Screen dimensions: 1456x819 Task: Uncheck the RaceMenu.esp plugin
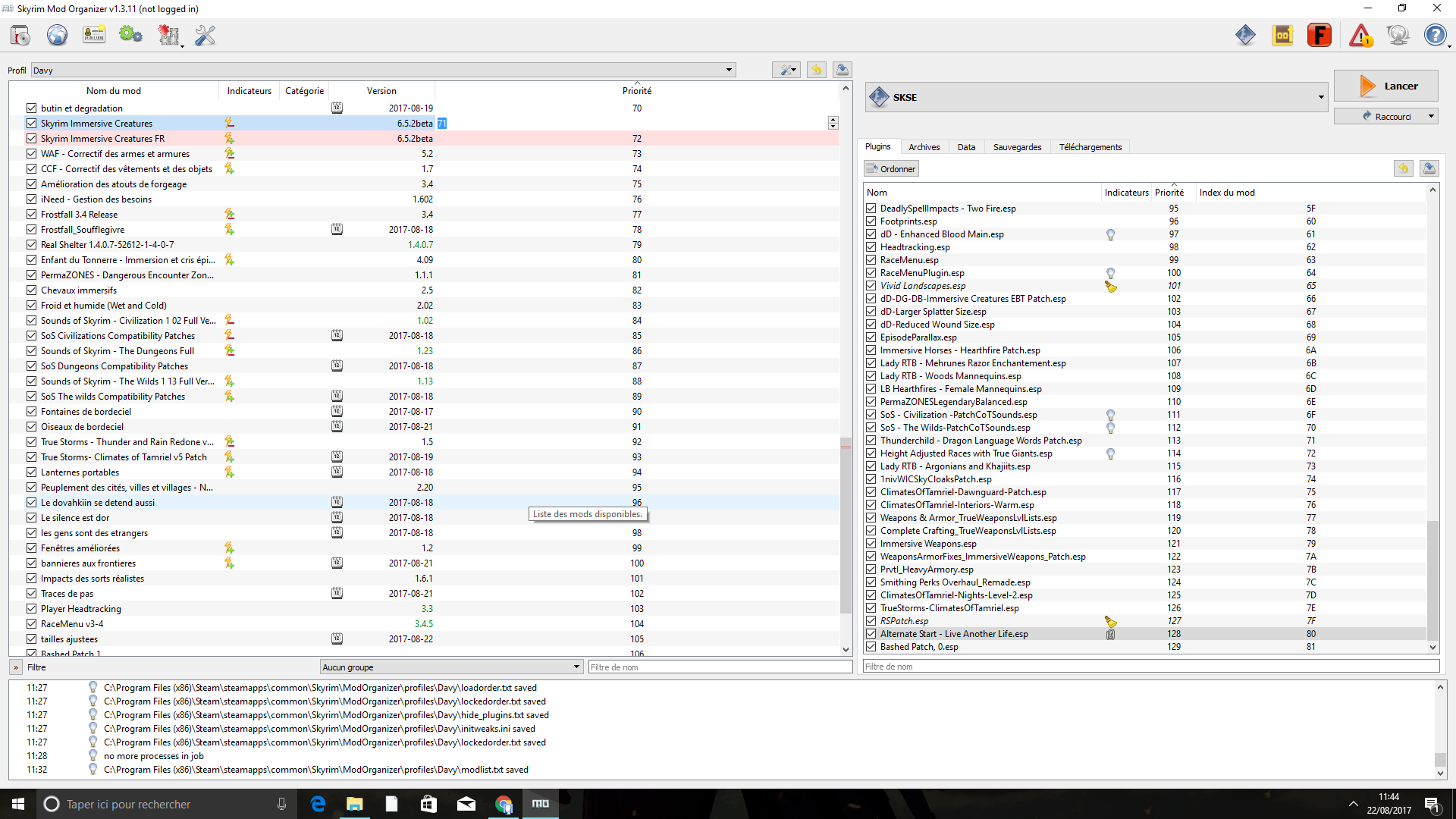coord(871,260)
